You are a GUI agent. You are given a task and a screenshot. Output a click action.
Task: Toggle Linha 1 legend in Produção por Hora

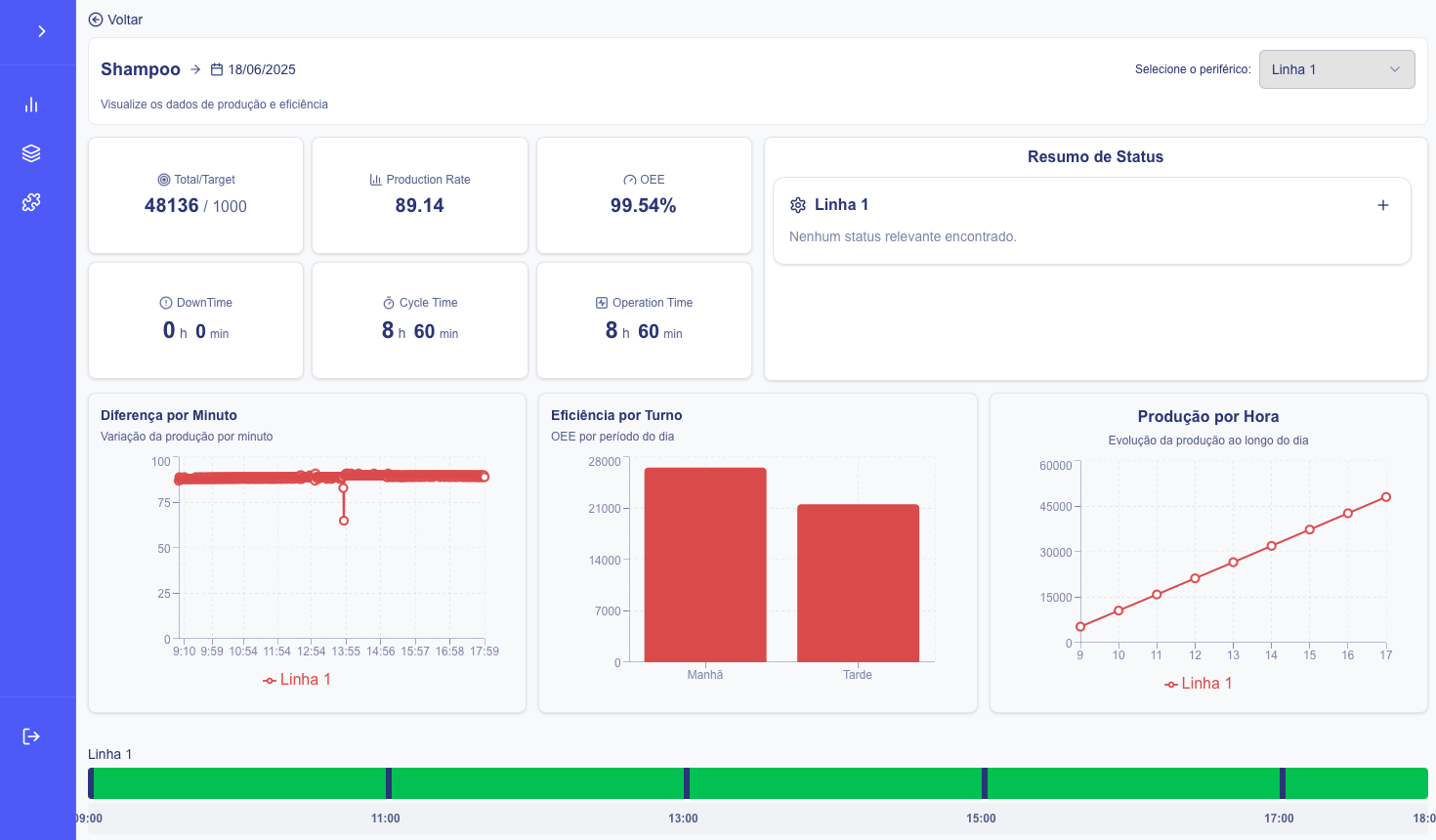point(1199,684)
